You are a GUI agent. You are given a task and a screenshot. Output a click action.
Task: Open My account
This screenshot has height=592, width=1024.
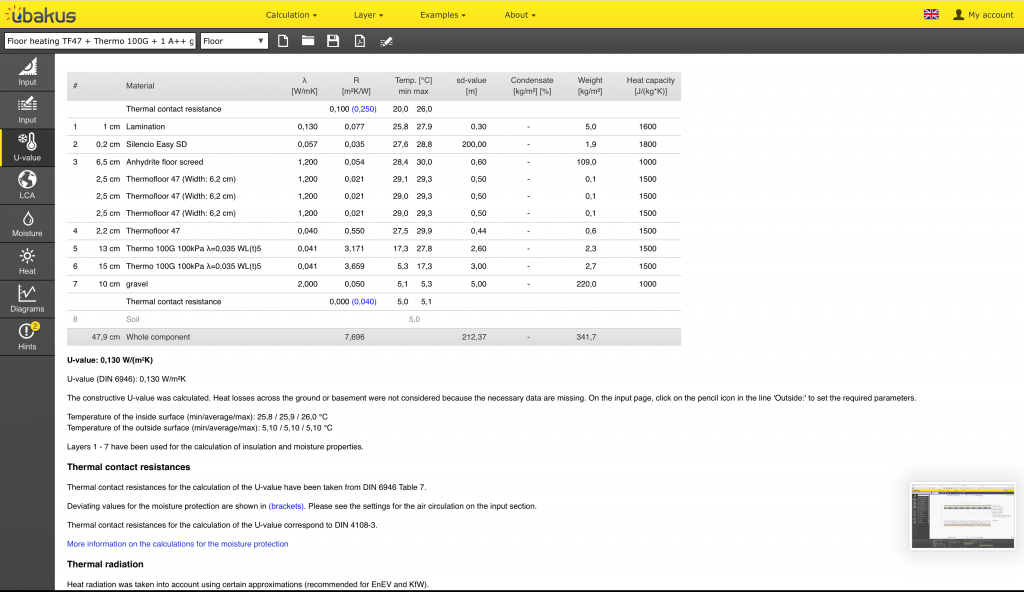(x=983, y=15)
